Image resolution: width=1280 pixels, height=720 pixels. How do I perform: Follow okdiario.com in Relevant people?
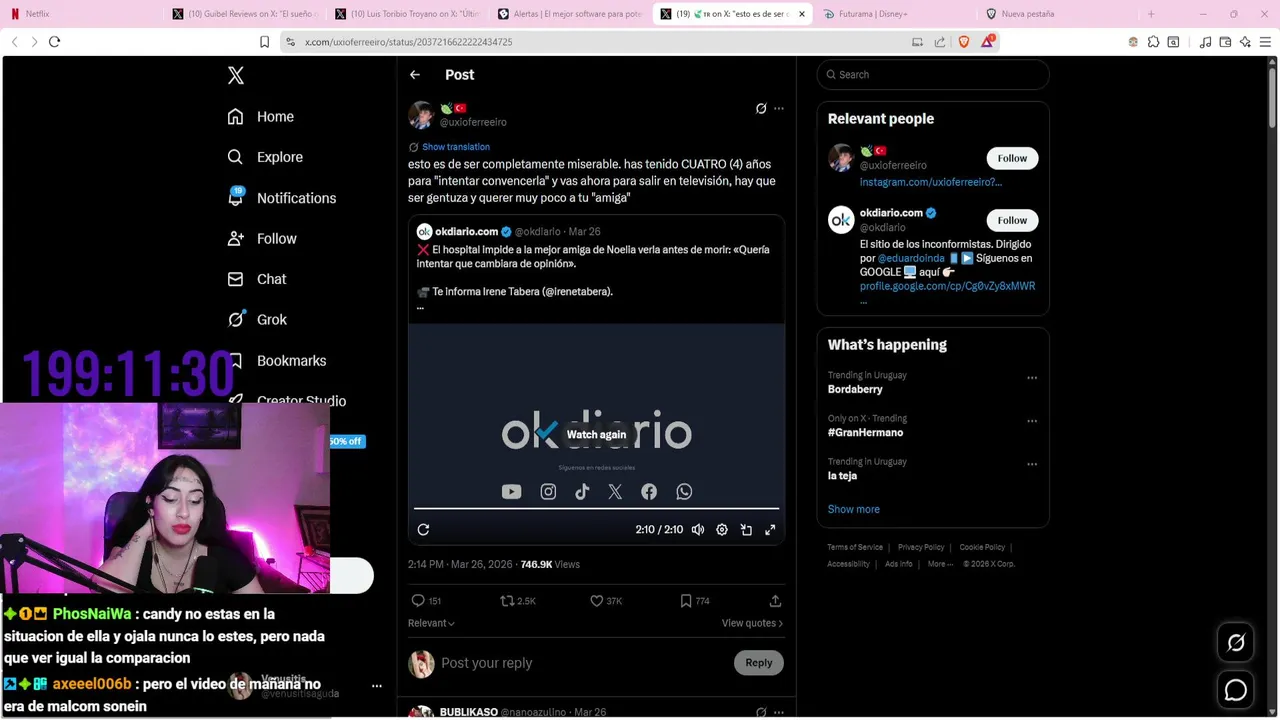point(1012,220)
